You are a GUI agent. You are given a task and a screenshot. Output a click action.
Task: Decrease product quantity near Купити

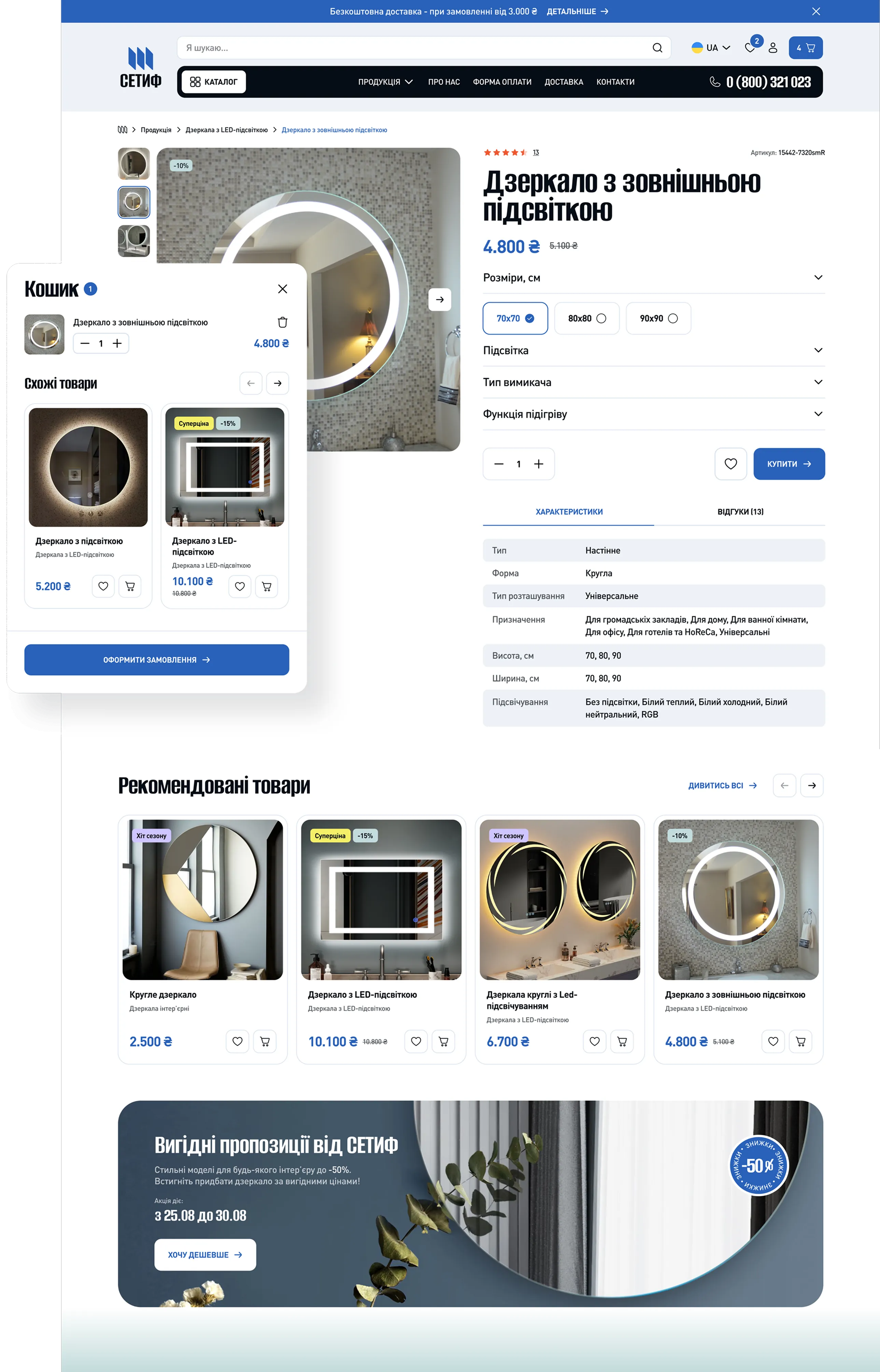tap(499, 464)
